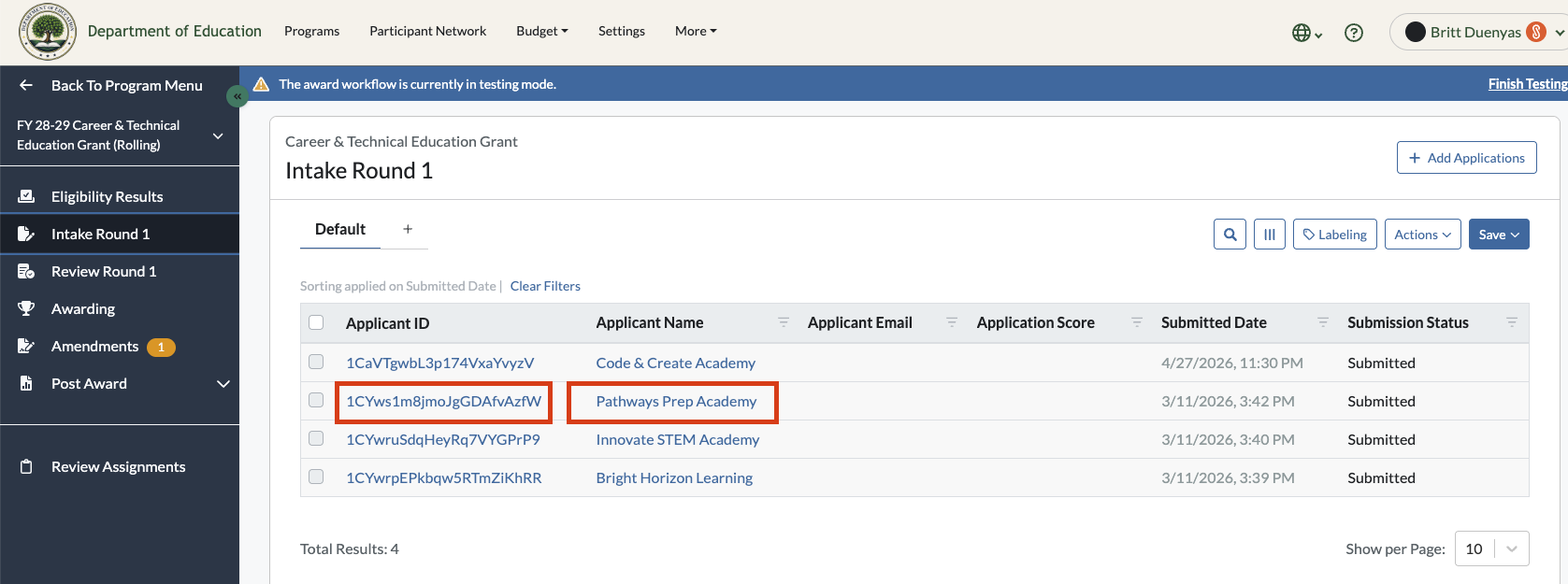
Task: Click the globe language icon
Action: pyautogui.click(x=1306, y=33)
